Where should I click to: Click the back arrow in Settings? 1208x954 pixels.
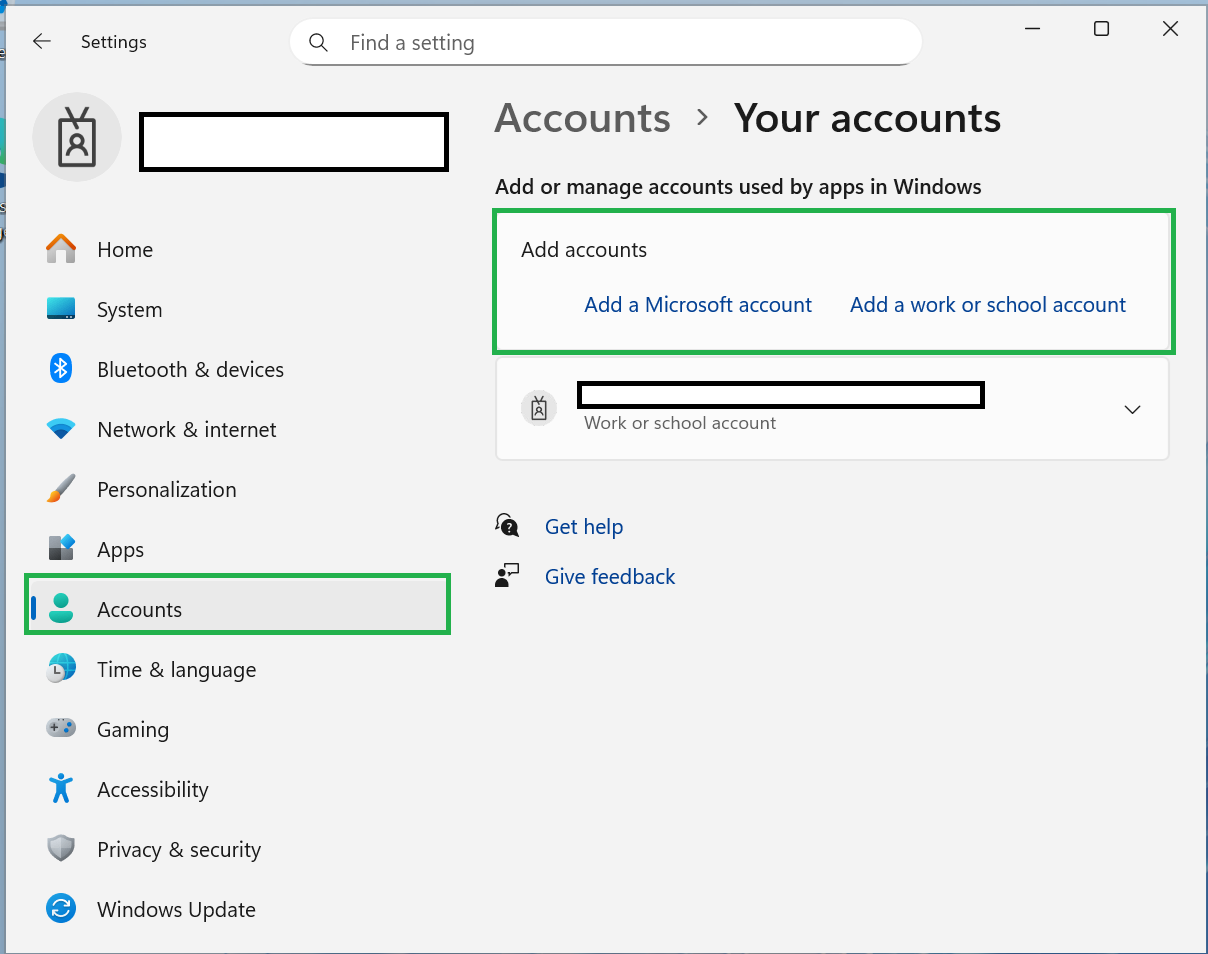[x=41, y=42]
